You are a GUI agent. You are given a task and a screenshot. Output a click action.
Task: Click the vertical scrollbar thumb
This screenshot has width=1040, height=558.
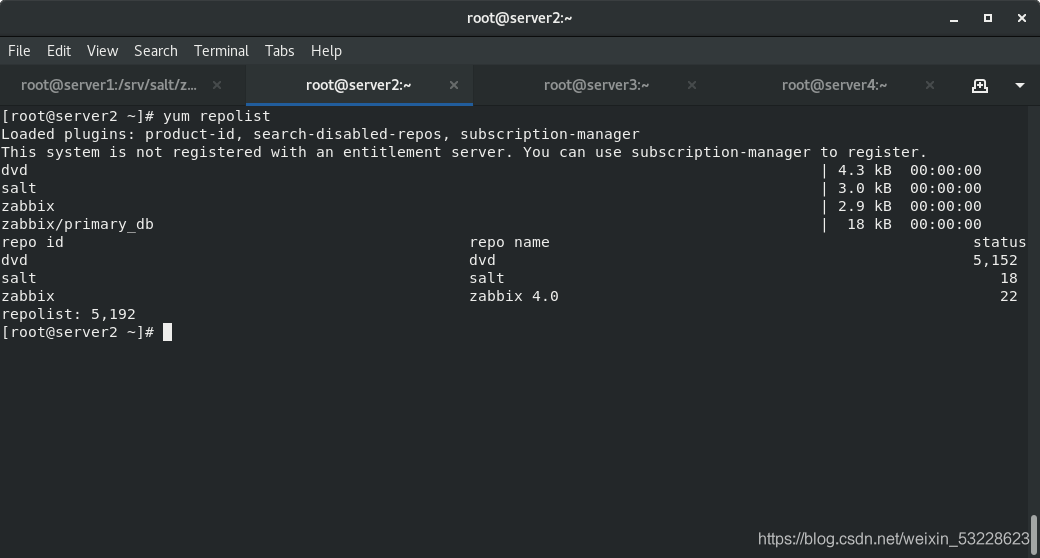[x=1033, y=533]
